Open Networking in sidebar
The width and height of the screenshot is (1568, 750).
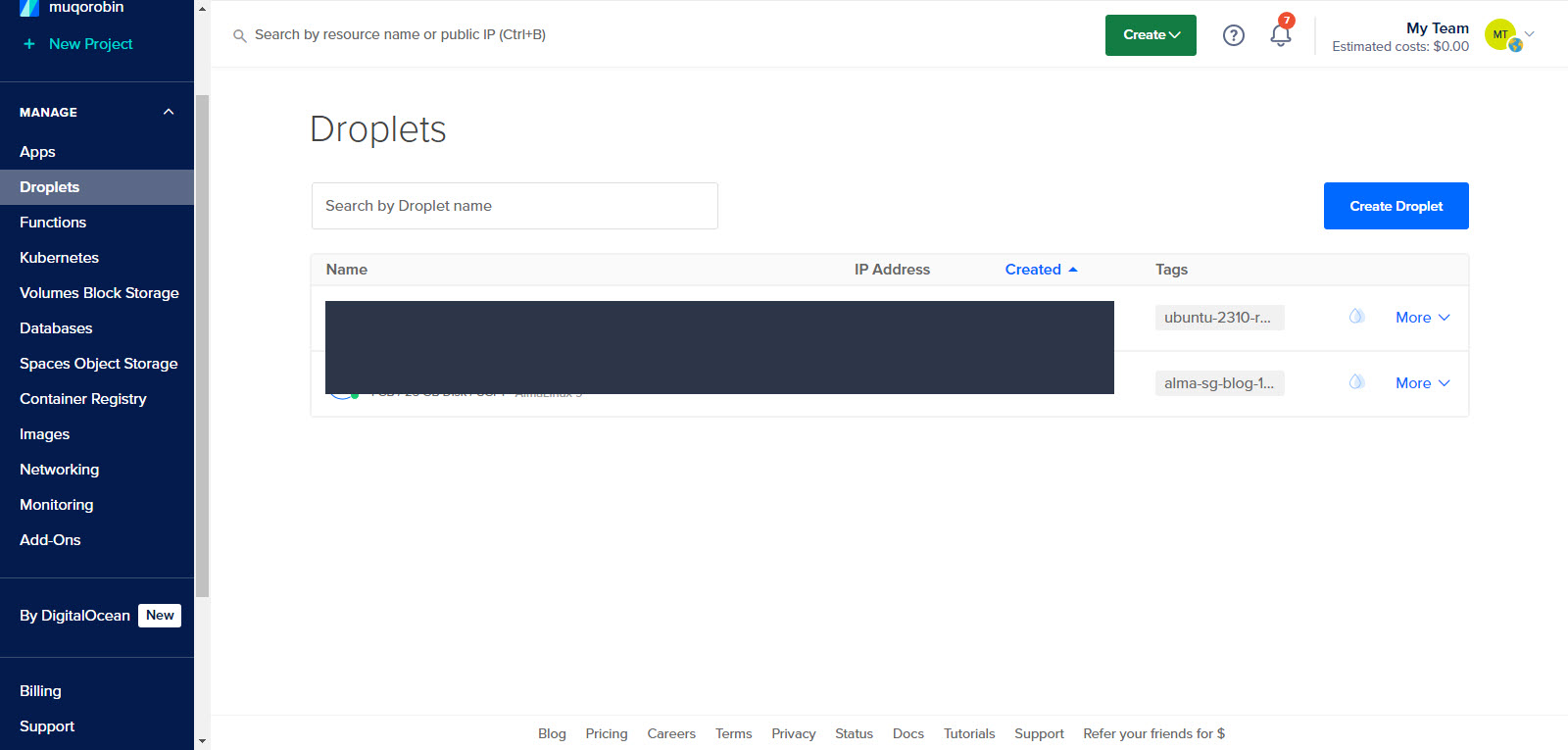(59, 470)
